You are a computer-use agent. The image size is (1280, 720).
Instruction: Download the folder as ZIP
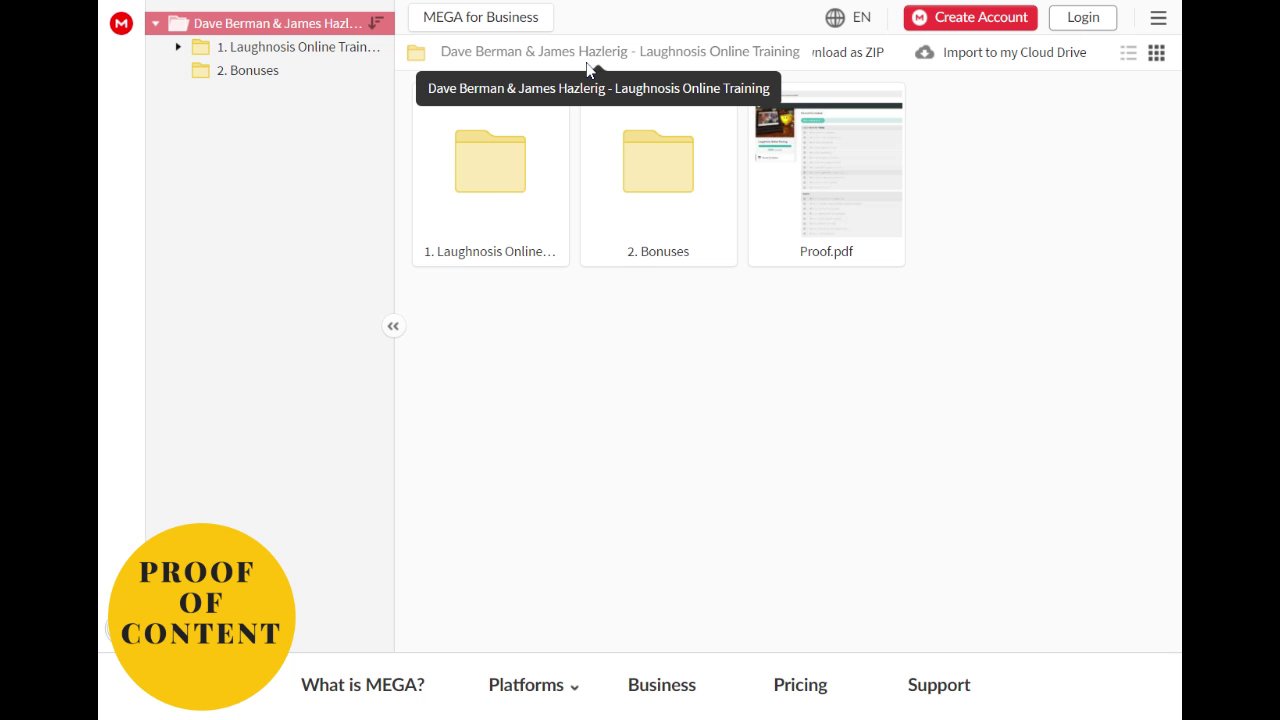click(848, 52)
